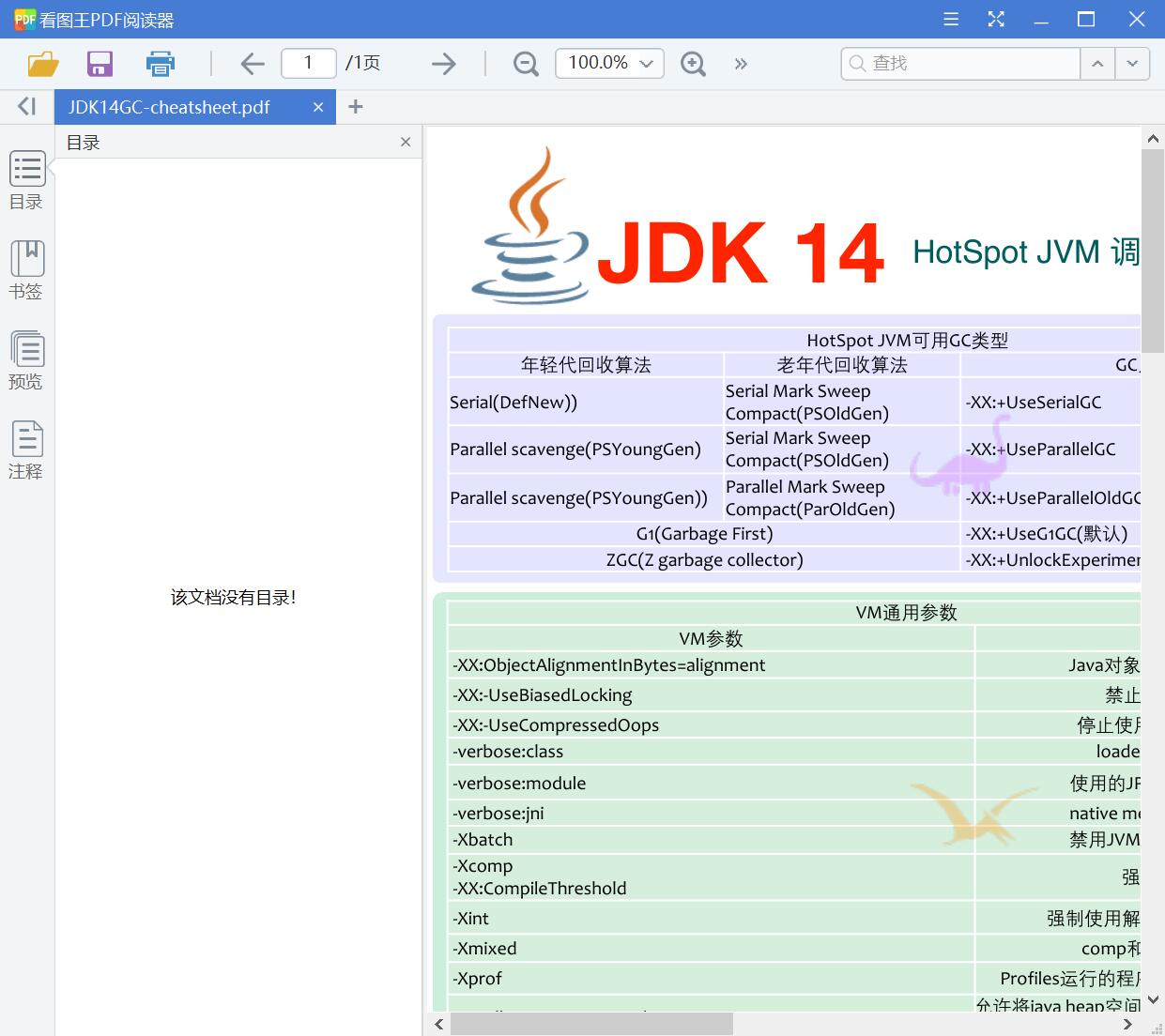Open the 目录 outline panel
This screenshot has width=1165, height=1036.
pyautogui.click(x=26, y=180)
